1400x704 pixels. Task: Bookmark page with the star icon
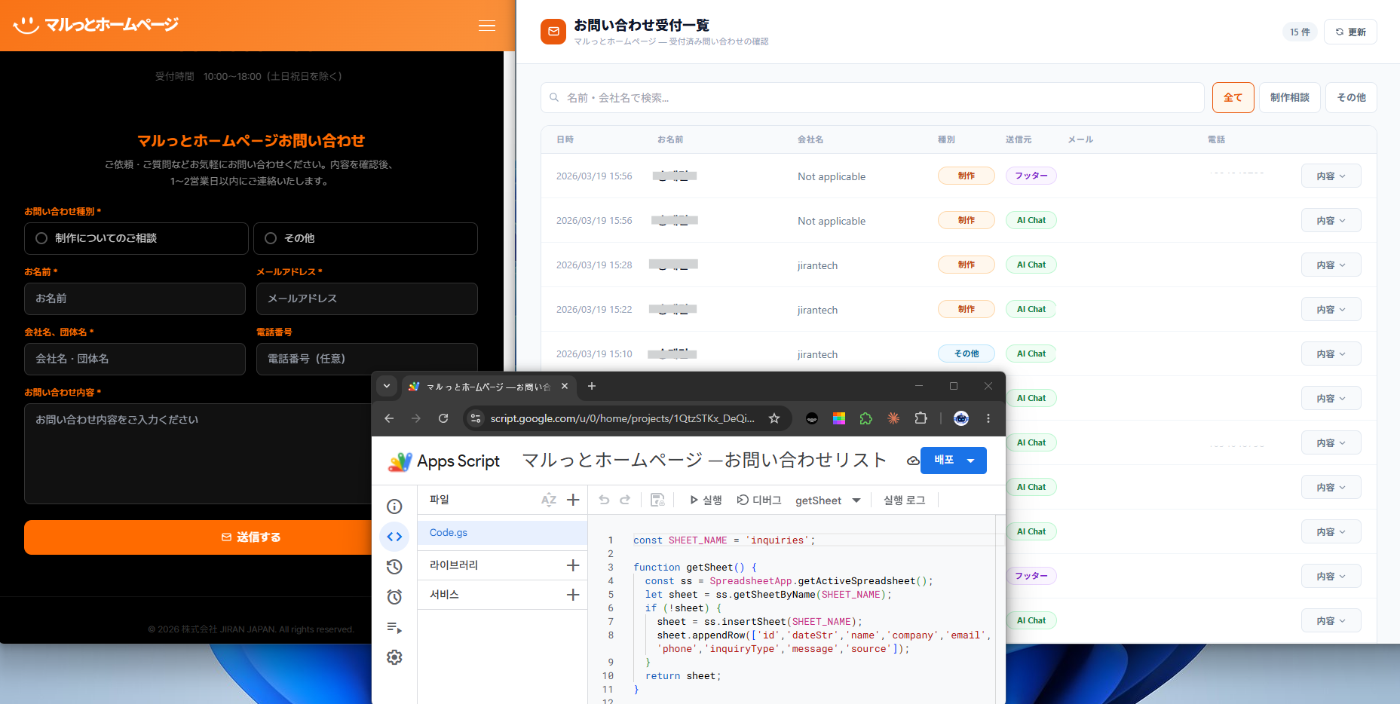pyautogui.click(x=774, y=418)
